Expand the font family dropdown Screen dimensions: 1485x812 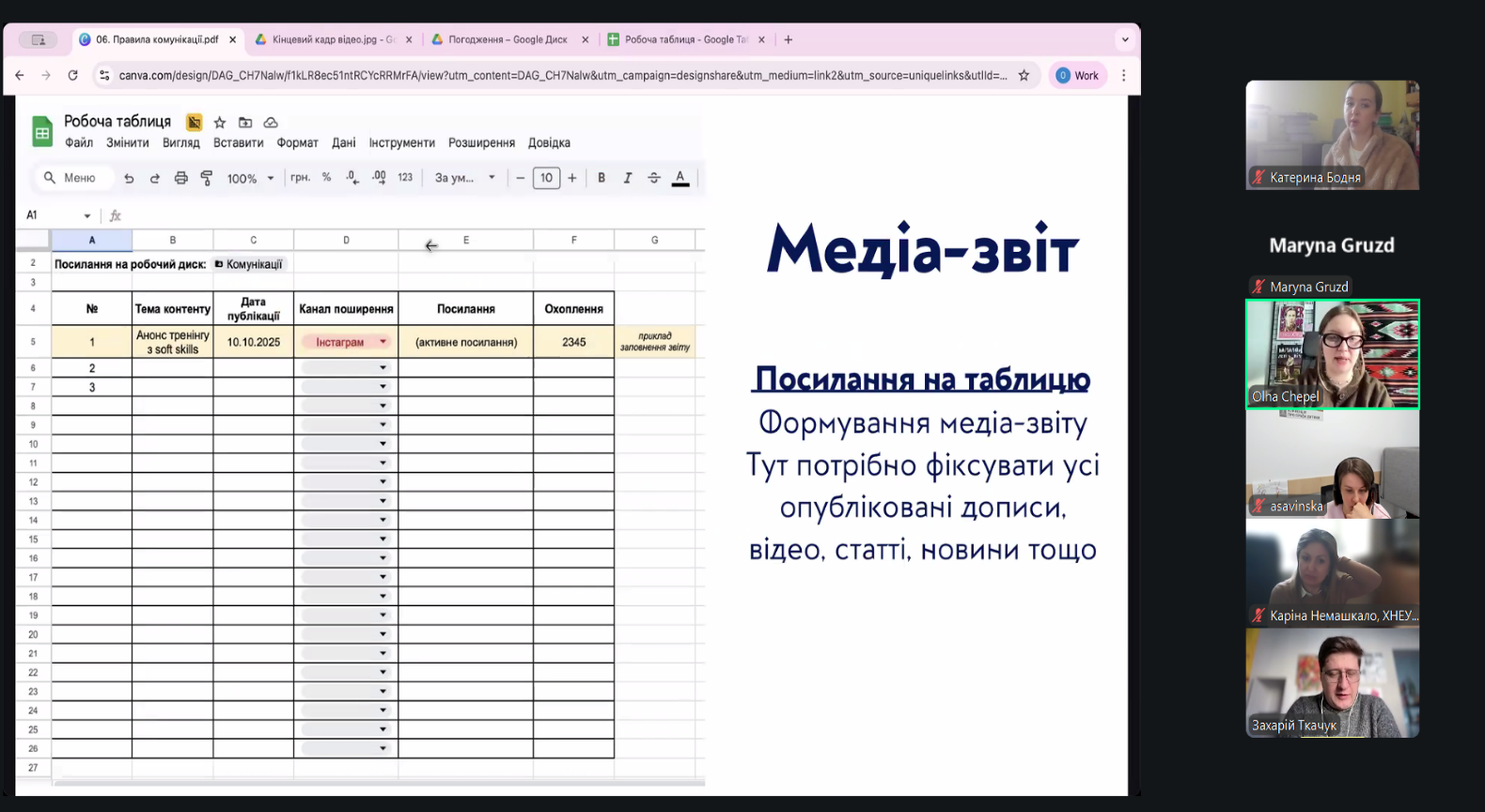(464, 178)
